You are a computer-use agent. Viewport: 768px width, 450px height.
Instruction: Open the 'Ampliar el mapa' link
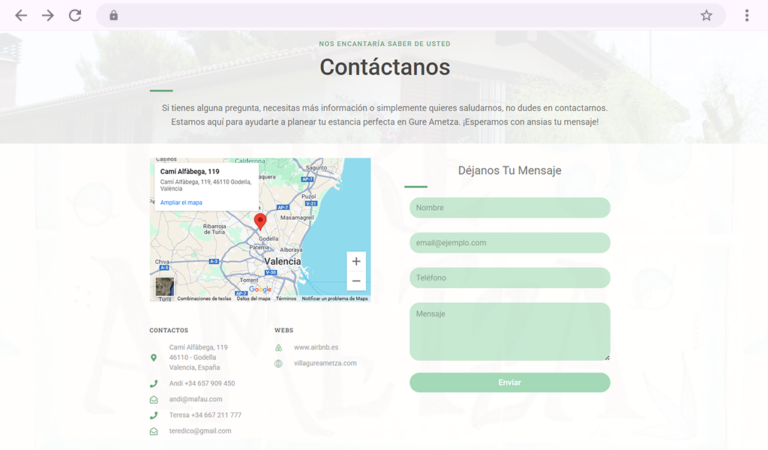[181, 202]
